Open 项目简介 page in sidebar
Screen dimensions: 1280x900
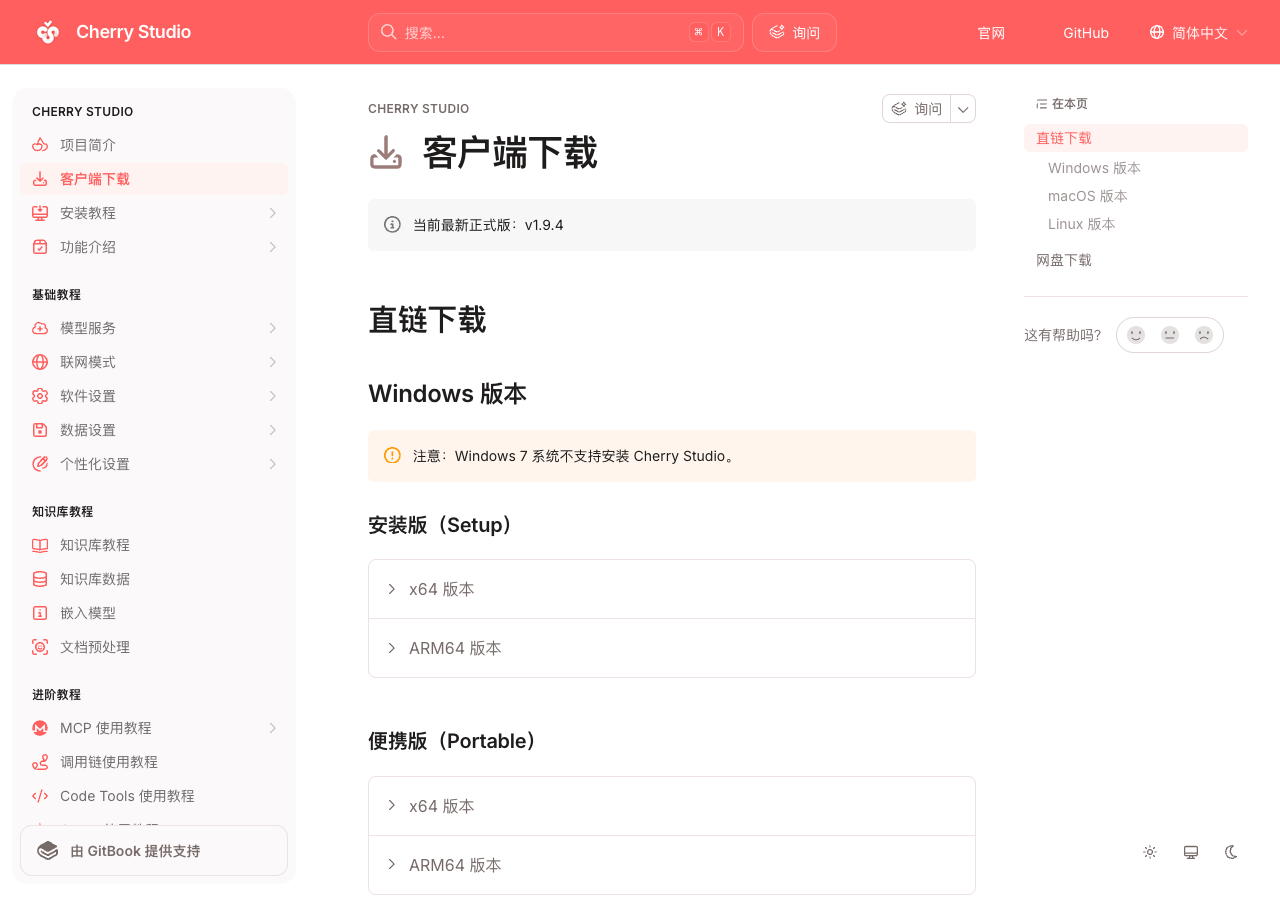154,145
